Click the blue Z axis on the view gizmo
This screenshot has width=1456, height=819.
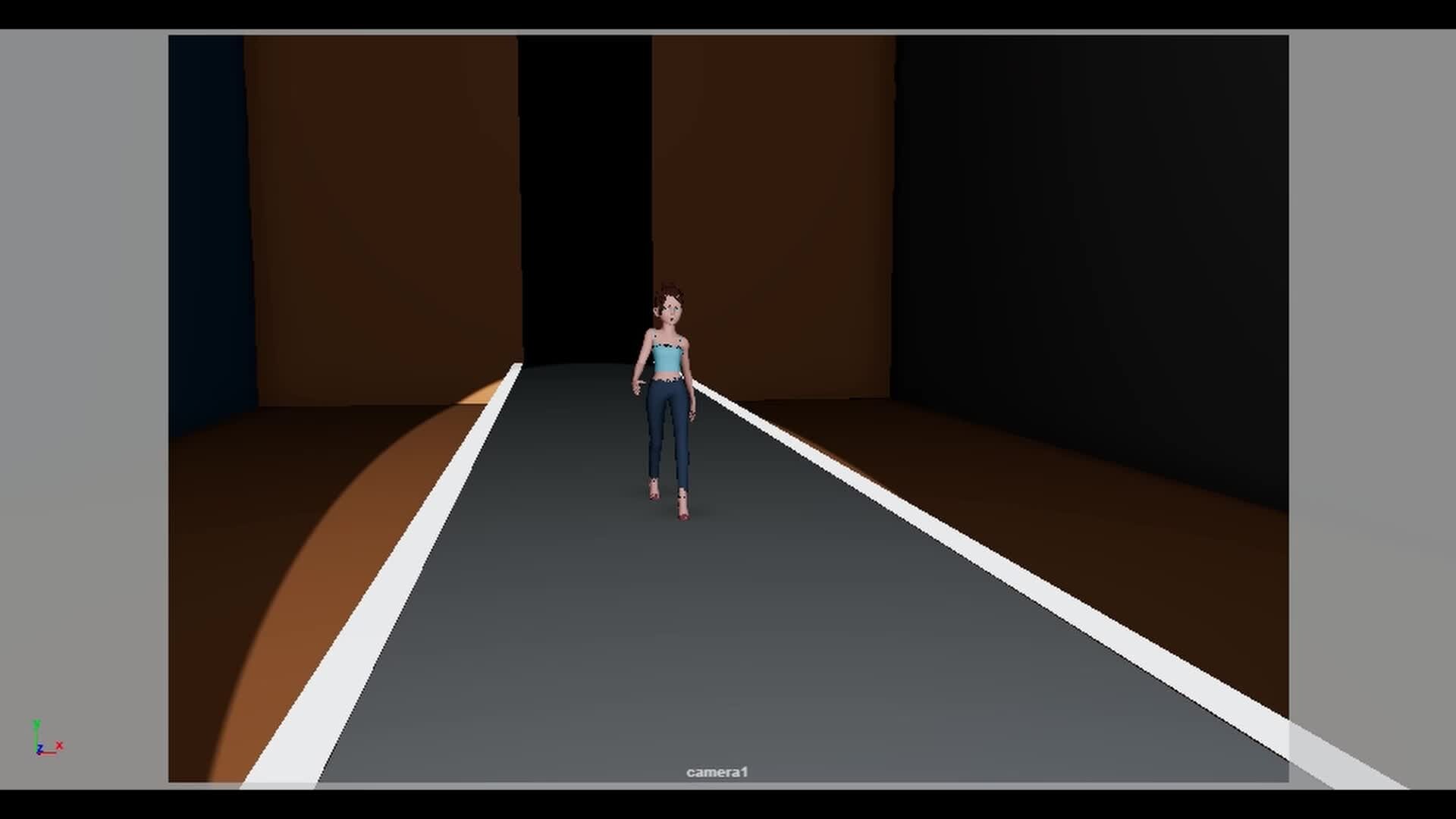click(39, 748)
